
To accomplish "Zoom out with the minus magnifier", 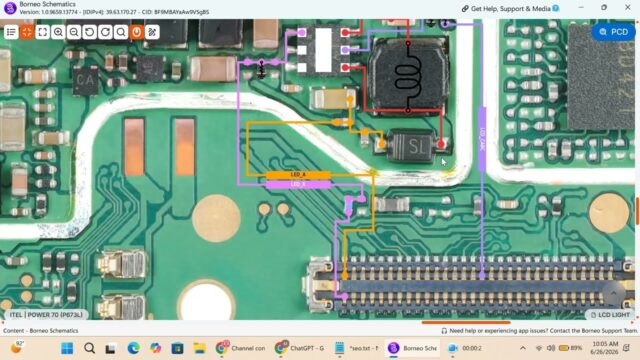I will [74, 32].
